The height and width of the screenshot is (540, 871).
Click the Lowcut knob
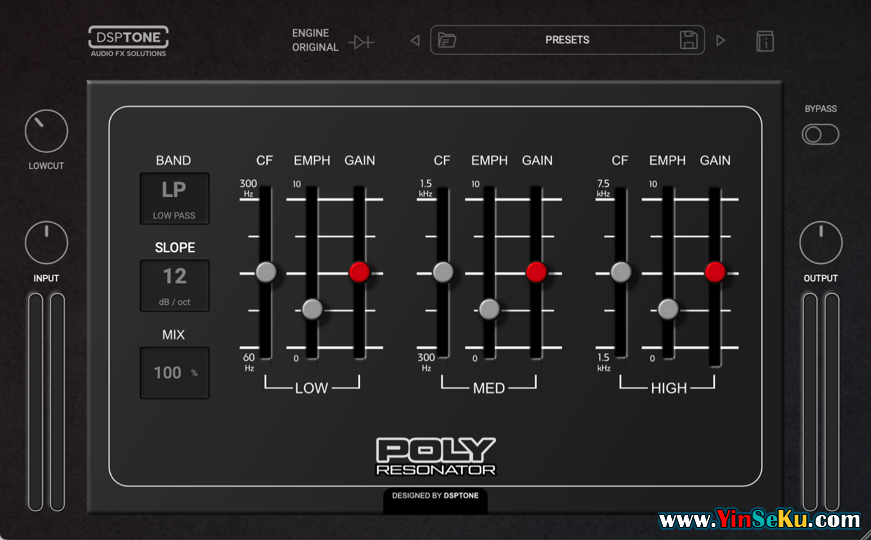(x=46, y=131)
